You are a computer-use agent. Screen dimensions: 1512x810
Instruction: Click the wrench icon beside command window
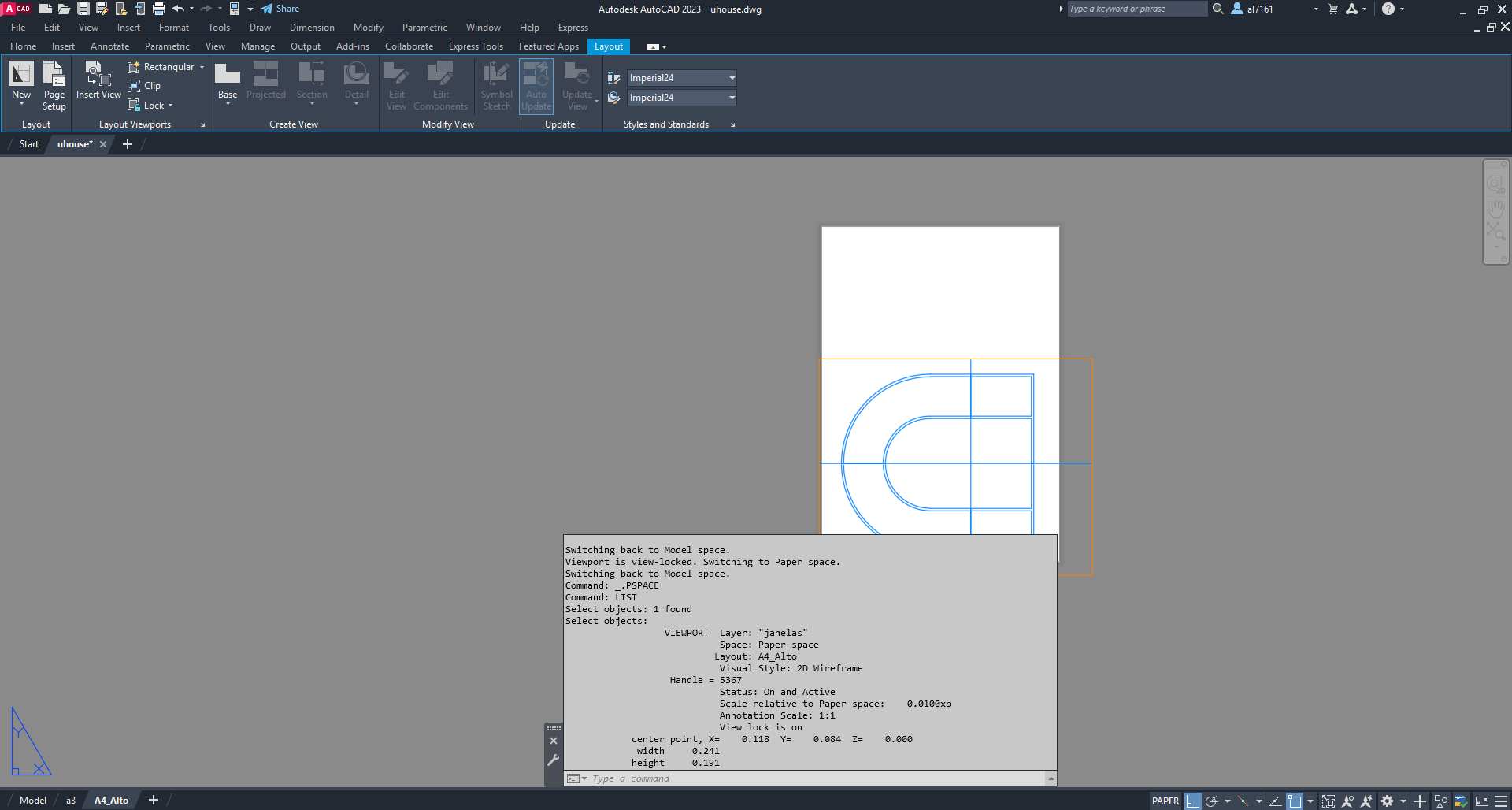tap(554, 760)
